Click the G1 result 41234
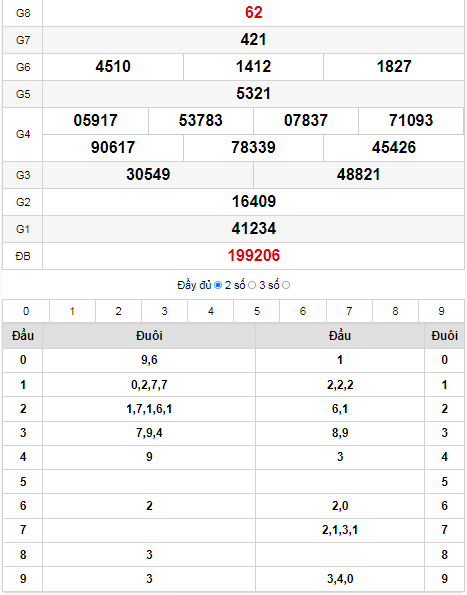This screenshot has height=595, width=467. coord(254,228)
